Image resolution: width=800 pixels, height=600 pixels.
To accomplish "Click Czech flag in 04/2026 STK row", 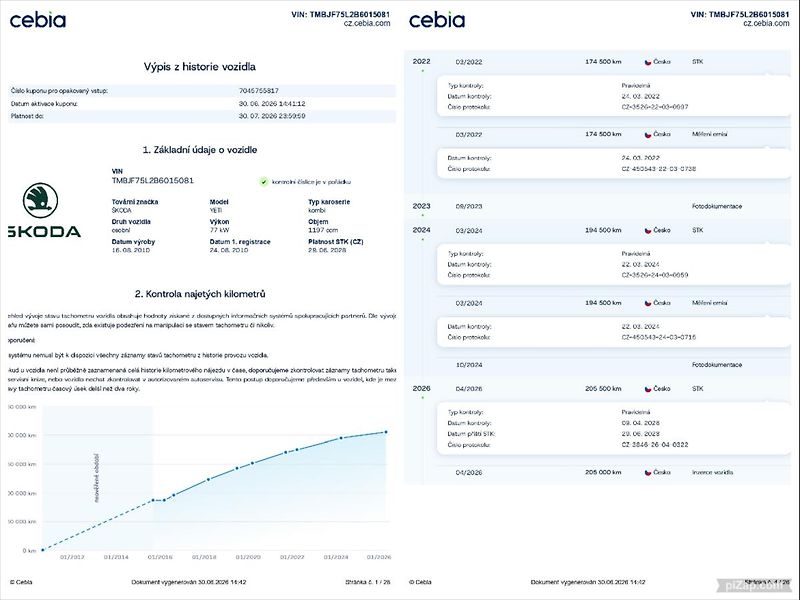I will coord(648,389).
